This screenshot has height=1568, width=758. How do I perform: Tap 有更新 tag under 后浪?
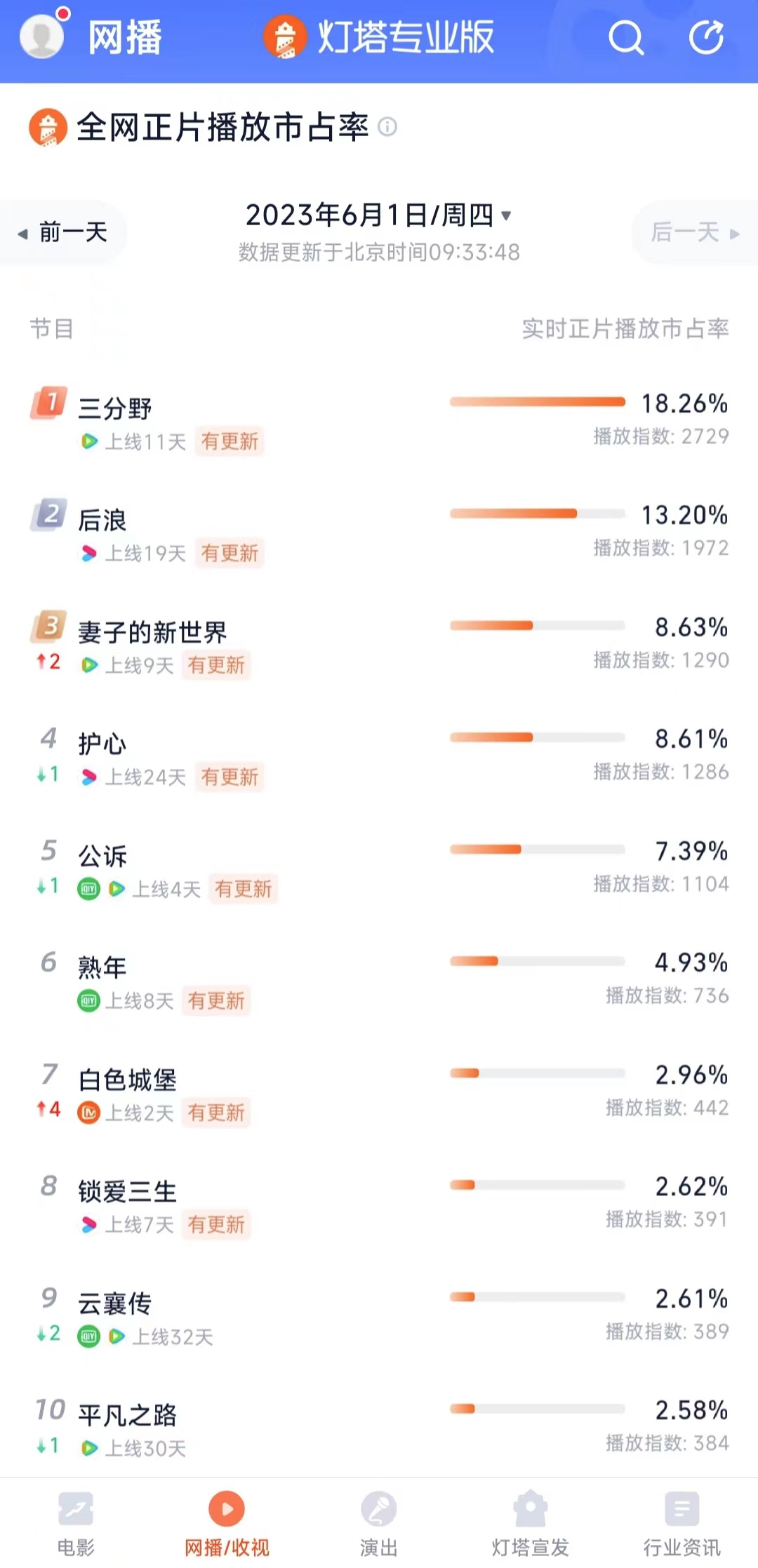point(230,554)
